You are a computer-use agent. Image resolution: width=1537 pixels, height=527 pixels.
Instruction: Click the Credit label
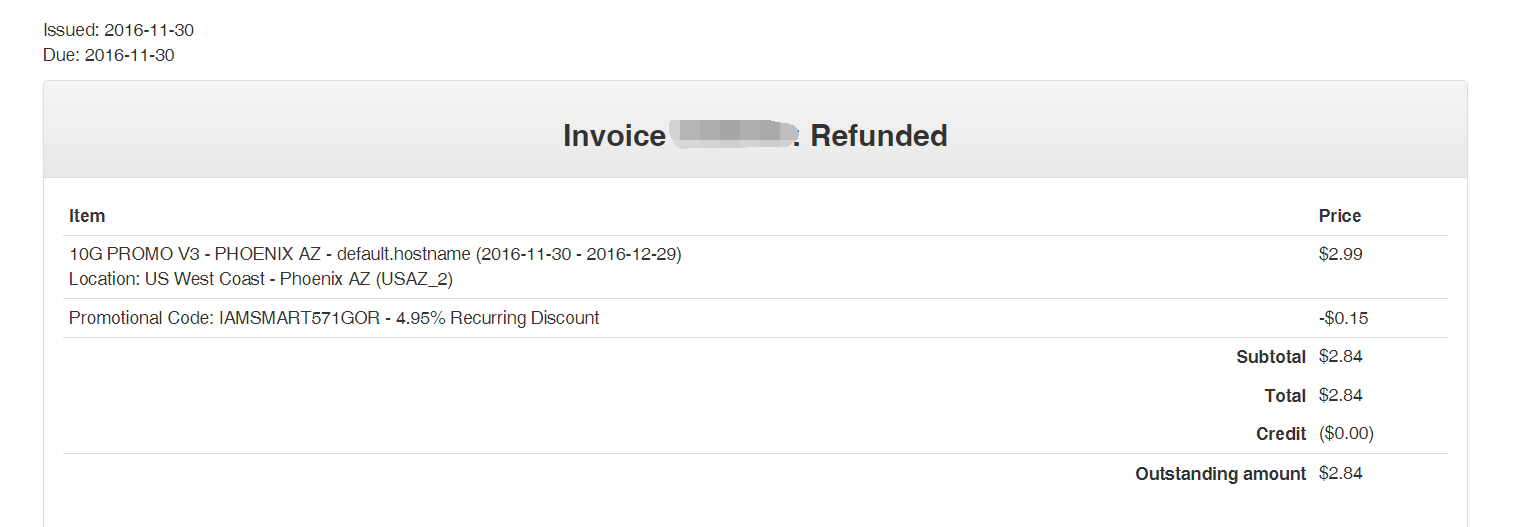1281,434
